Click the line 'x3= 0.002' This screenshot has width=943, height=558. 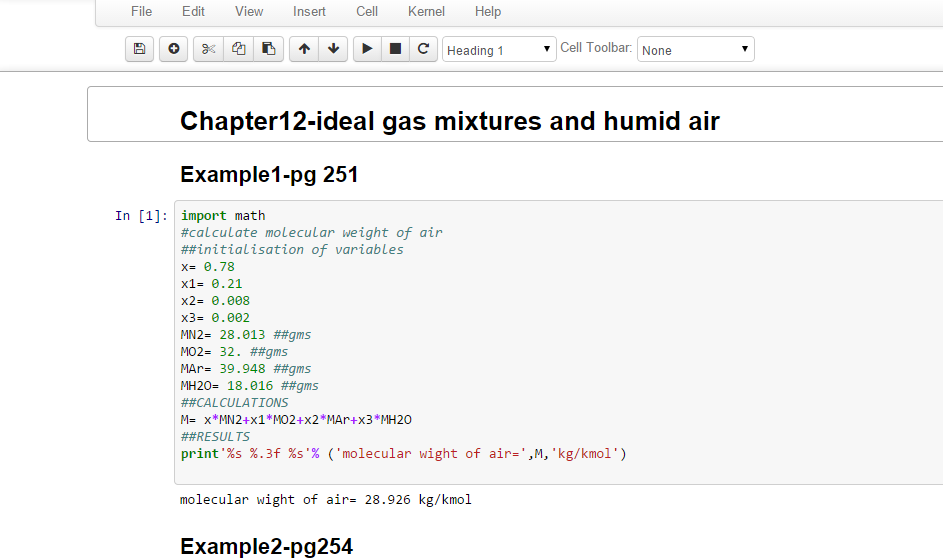pos(215,317)
